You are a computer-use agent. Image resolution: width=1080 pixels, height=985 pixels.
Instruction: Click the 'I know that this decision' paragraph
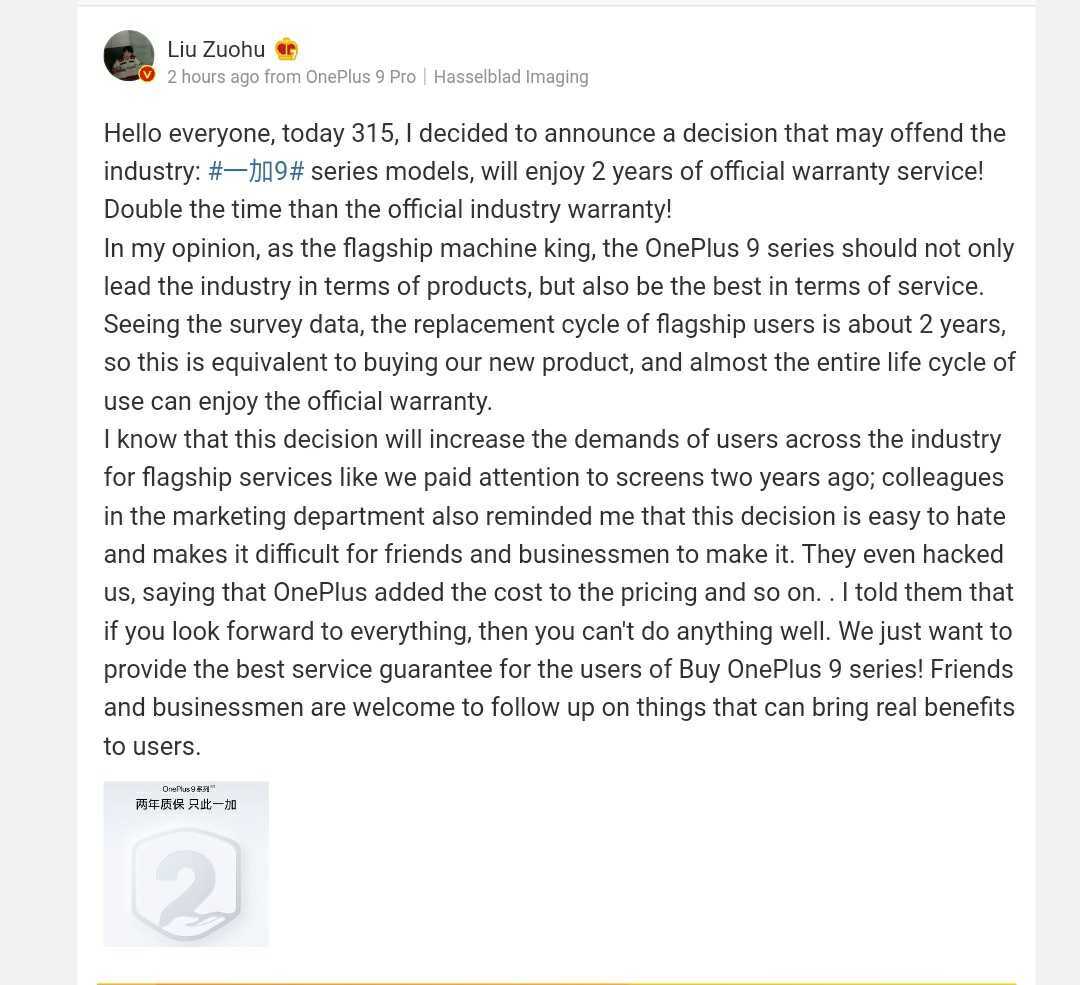(x=552, y=439)
